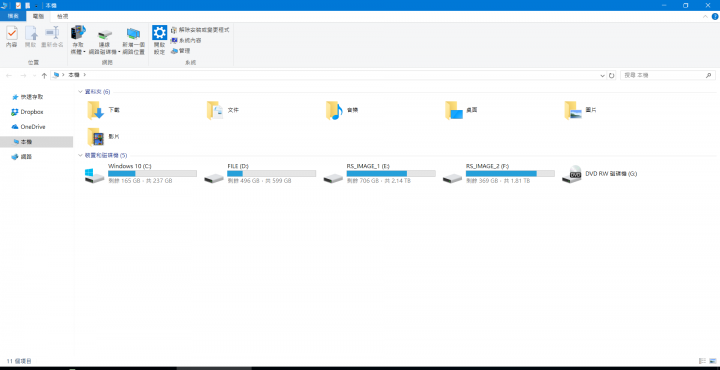
Task: Click the title bar new folder icon
Action: [x=28, y=6]
